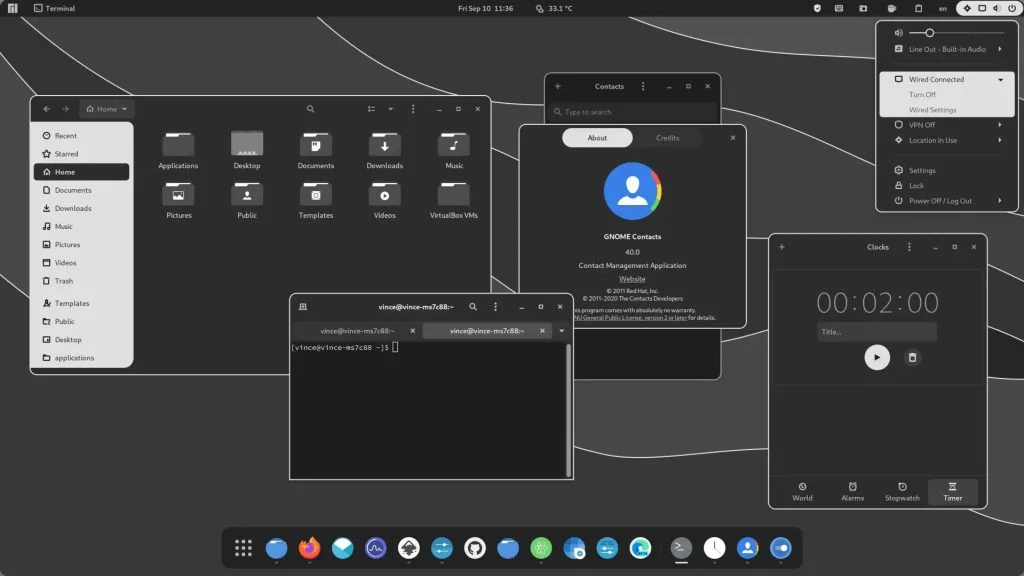The height and width of the screenshot is (576, 1024).
Task: Open the GitHub app from the dock
Action: 477,548
